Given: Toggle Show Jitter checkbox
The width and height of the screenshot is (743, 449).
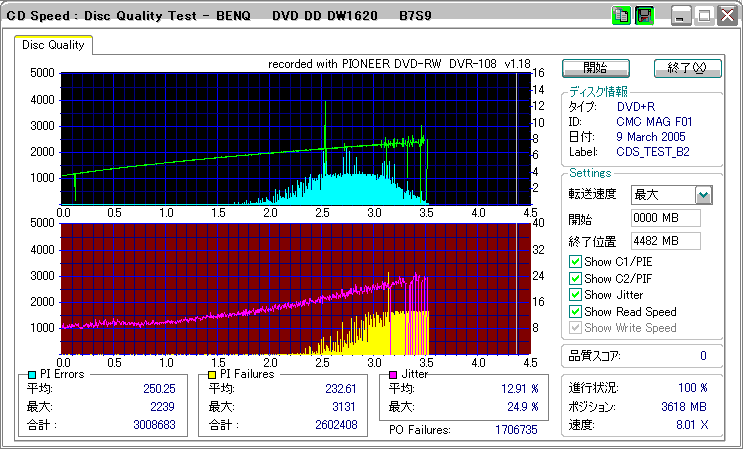Looking at the screenshot, I should (x=575, y=295).
